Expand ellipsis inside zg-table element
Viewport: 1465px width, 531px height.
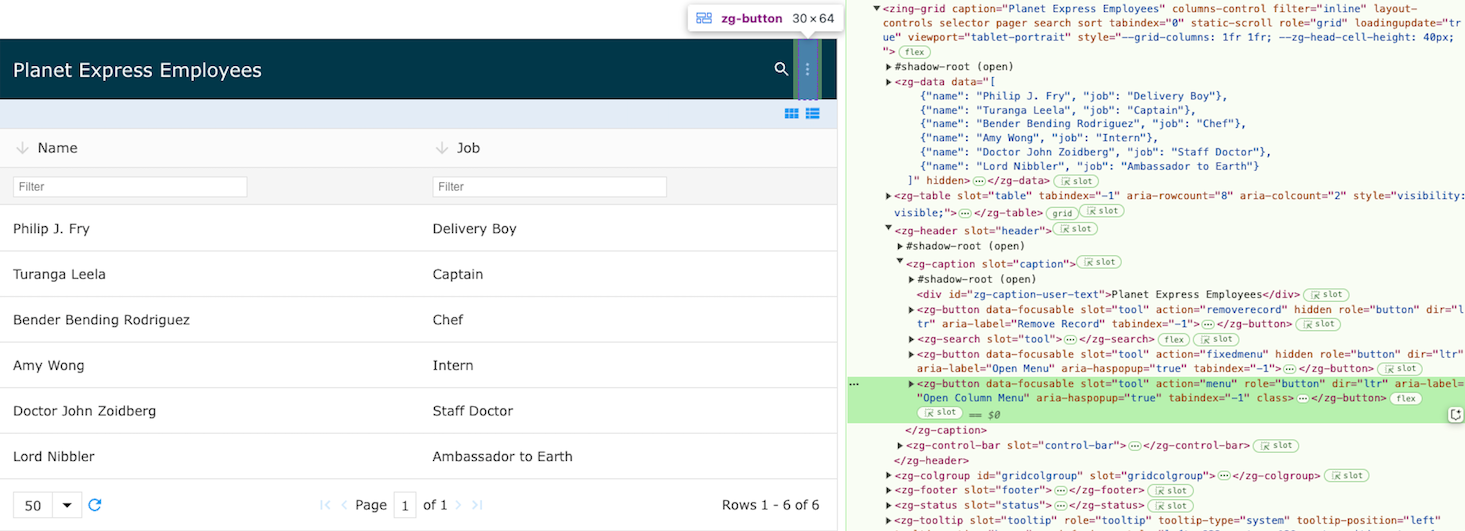(x=963, y=213)
